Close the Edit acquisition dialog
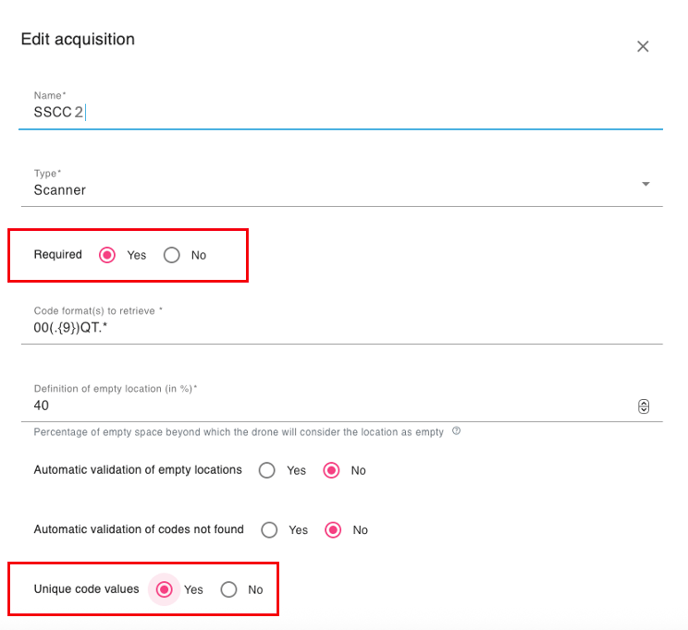 (x=643, y=47)
